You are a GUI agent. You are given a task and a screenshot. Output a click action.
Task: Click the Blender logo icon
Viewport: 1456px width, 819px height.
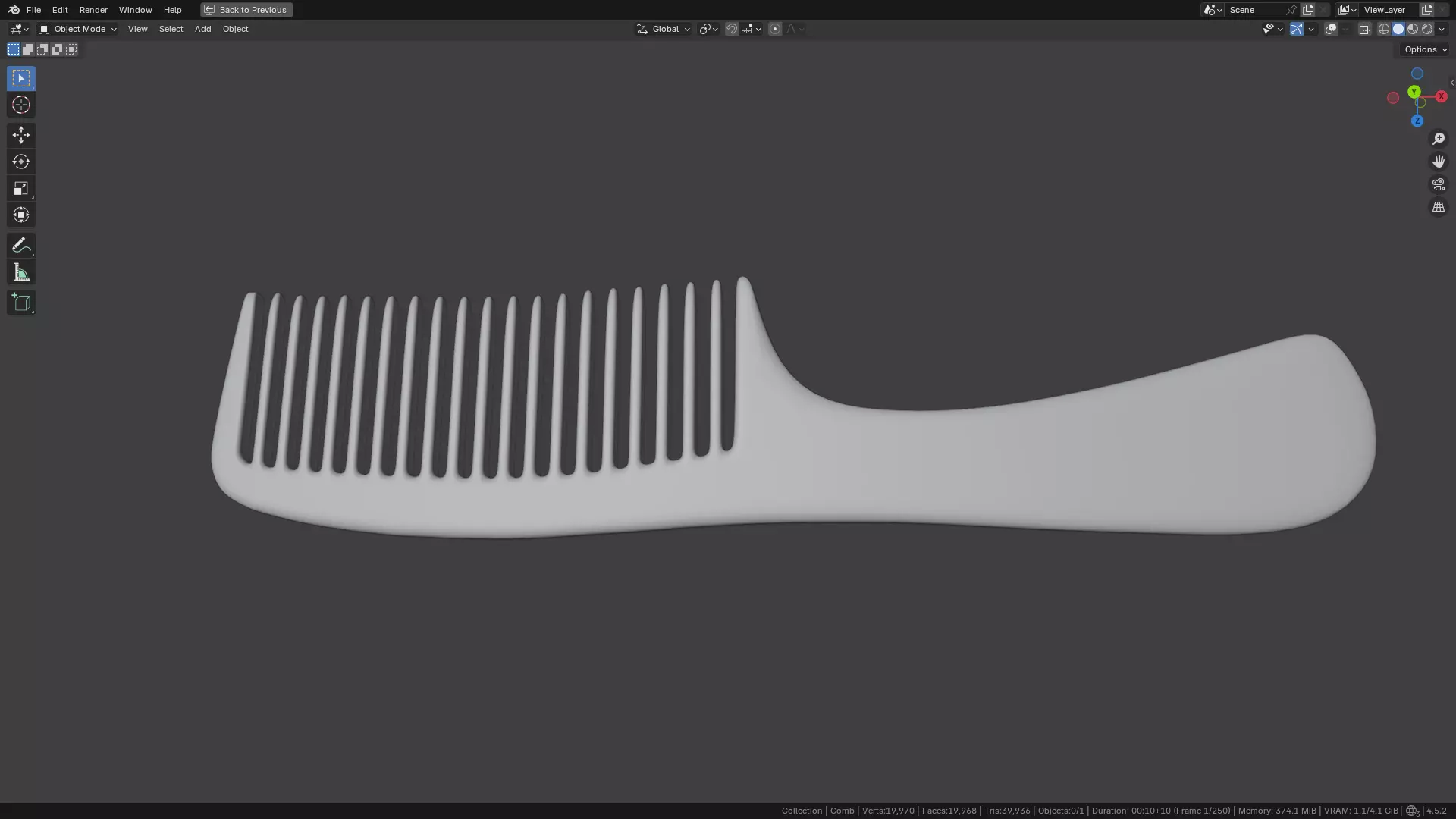click(x=14, y=10)
